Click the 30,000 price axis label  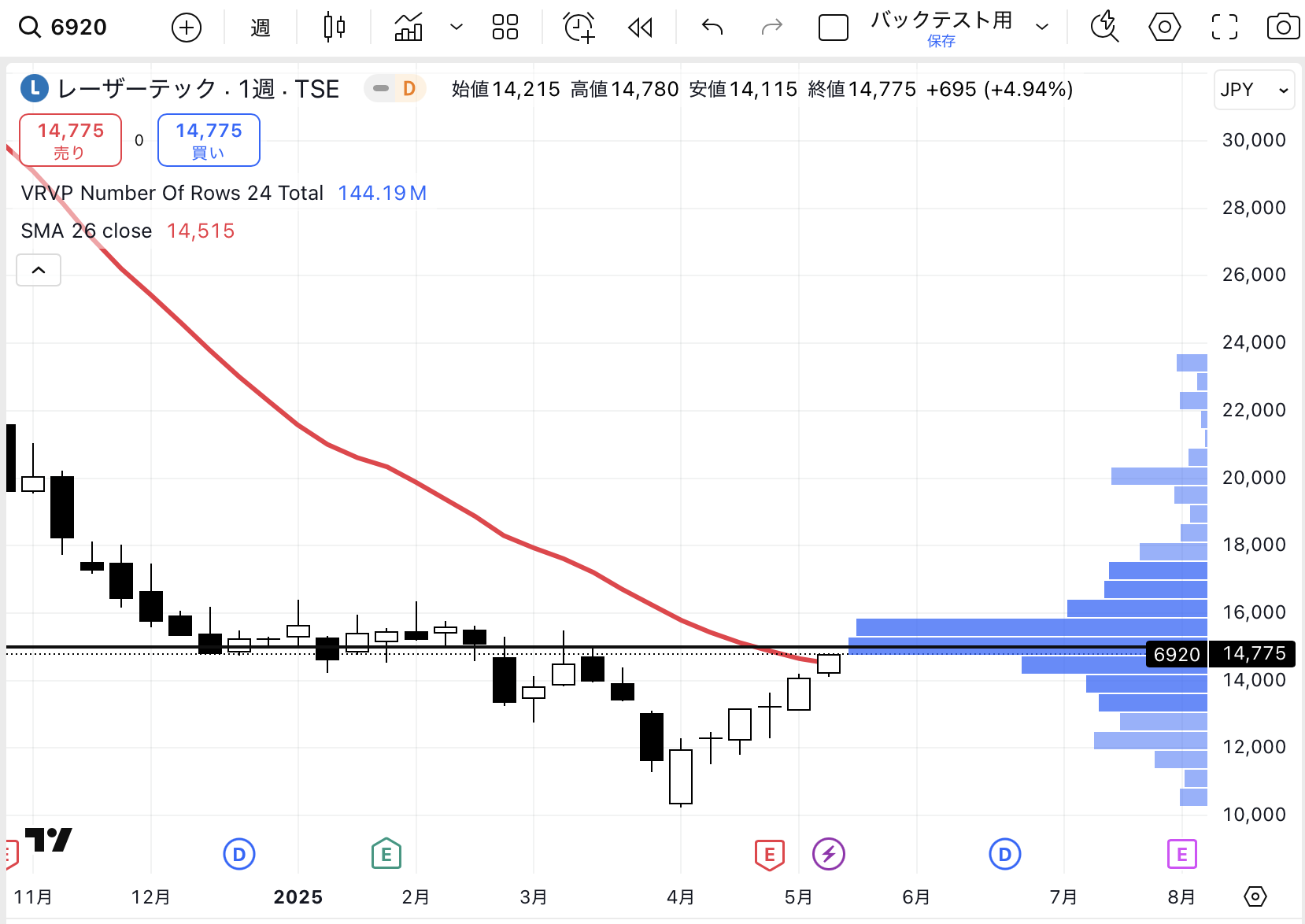click(x=1254, y=140)
